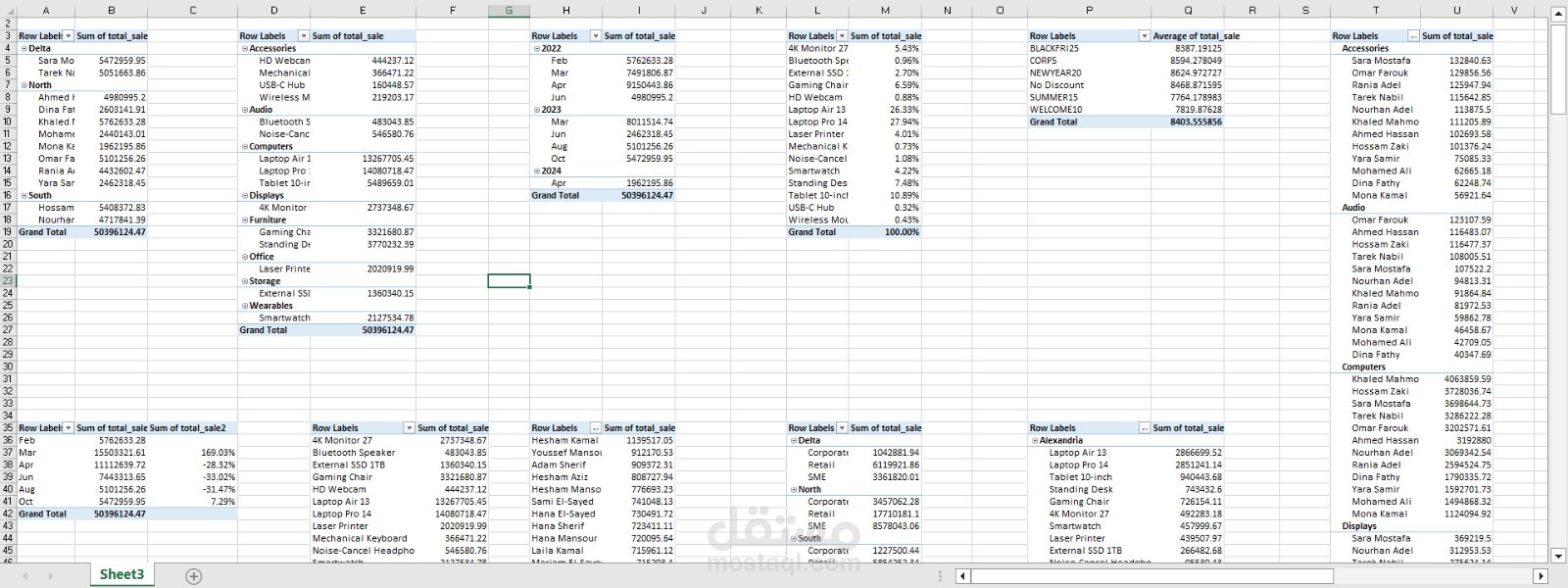
Task: Collapse the Office category group
Action: click(x=245, y=257)
